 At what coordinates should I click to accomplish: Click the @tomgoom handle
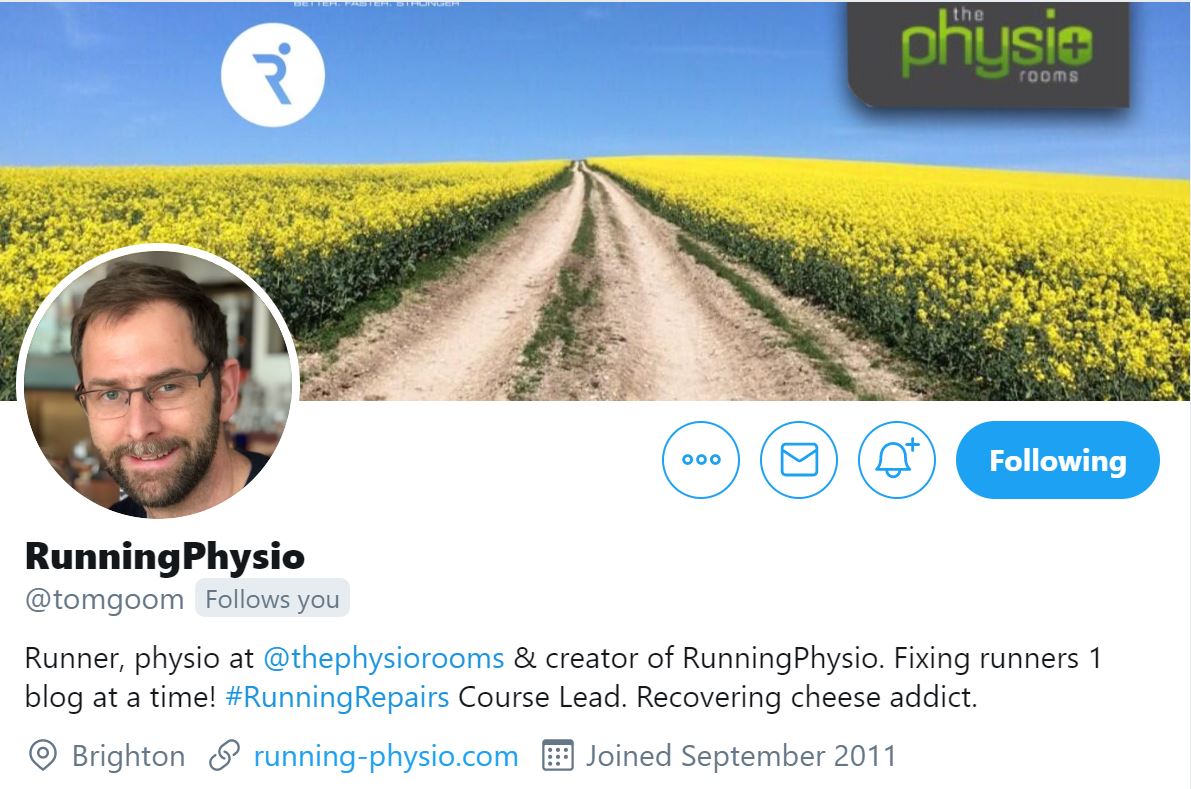pos(105,599)
